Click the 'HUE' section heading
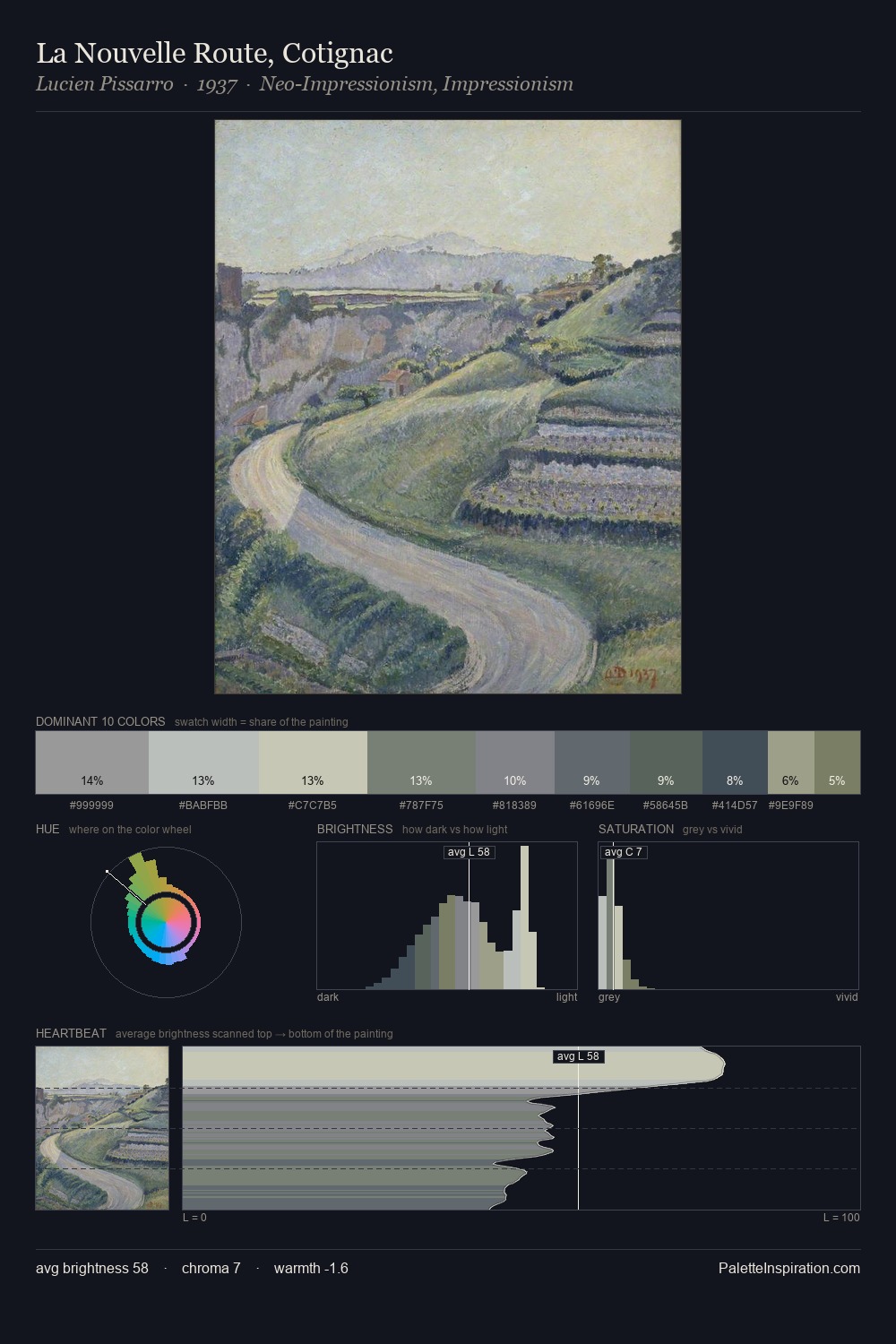Image resolution: width=896 pixels, height=1344 pixels. tap(47, 829)
